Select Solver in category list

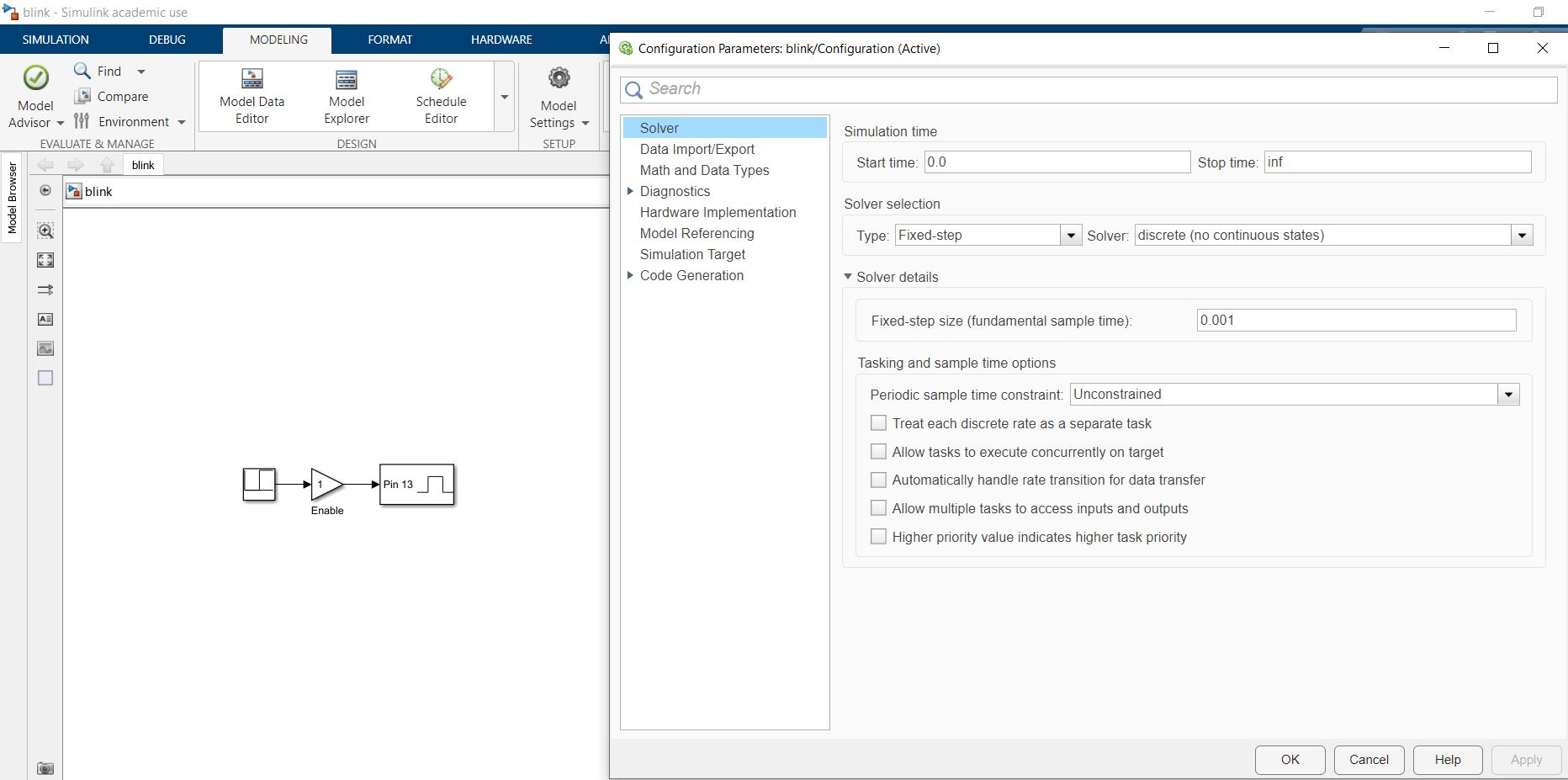[725, 128]
